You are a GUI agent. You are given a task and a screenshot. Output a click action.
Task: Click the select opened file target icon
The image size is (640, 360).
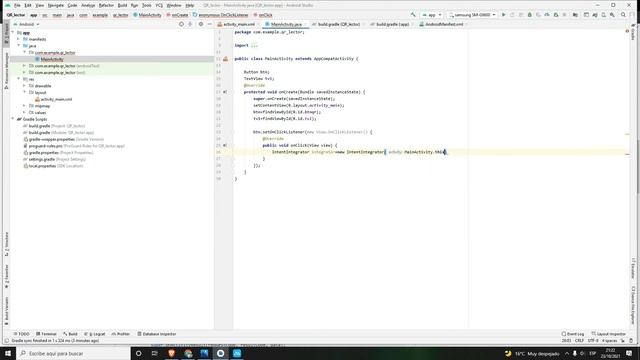click(x=181, y=24)
